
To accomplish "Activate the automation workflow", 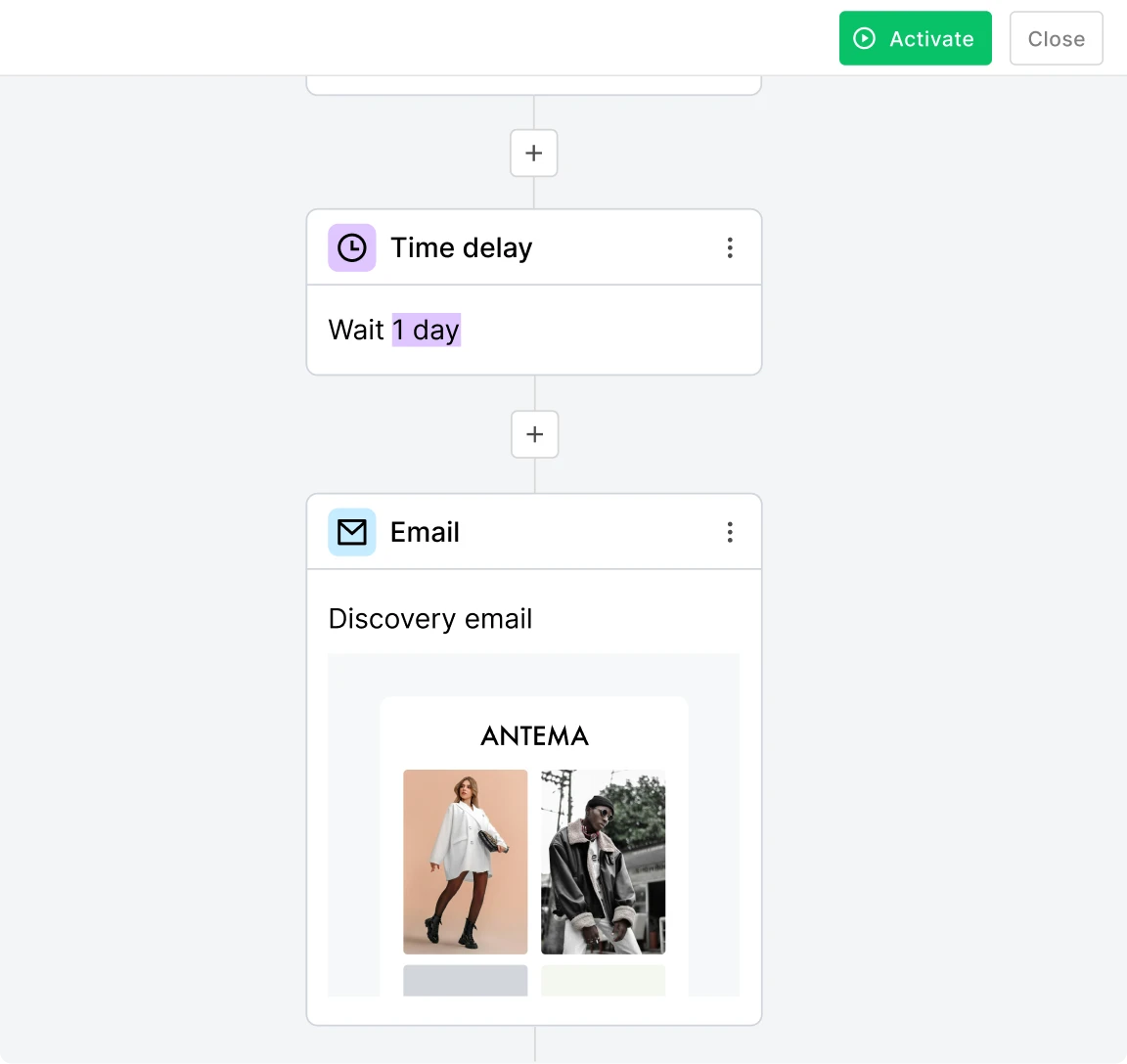I will (x=915, y=38).
